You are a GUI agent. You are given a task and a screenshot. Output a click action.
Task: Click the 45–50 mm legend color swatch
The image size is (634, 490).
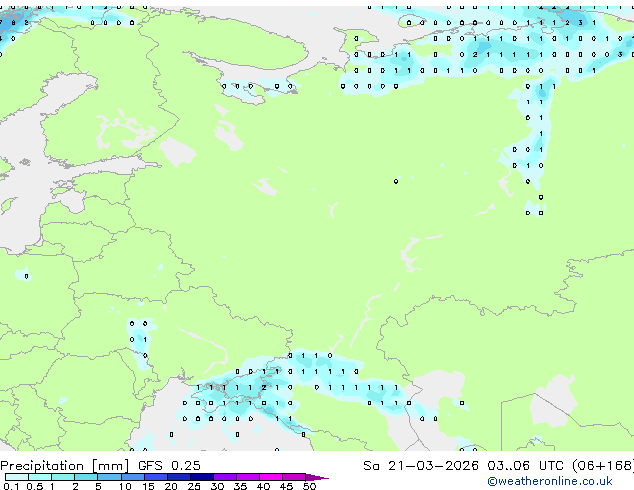pos(294,477)
